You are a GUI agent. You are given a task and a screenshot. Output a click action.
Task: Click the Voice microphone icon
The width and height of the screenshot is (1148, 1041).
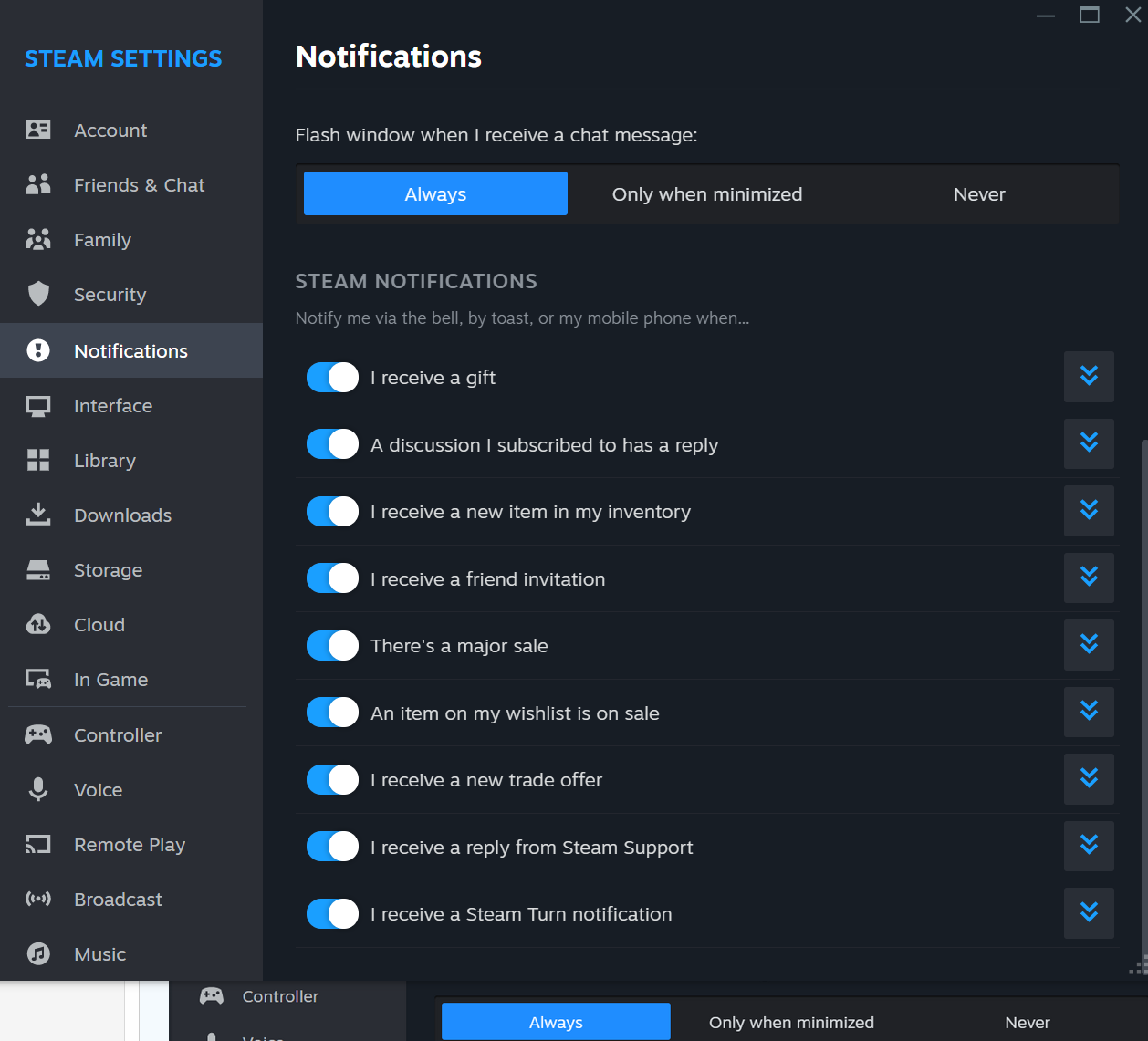coord(38,789)
